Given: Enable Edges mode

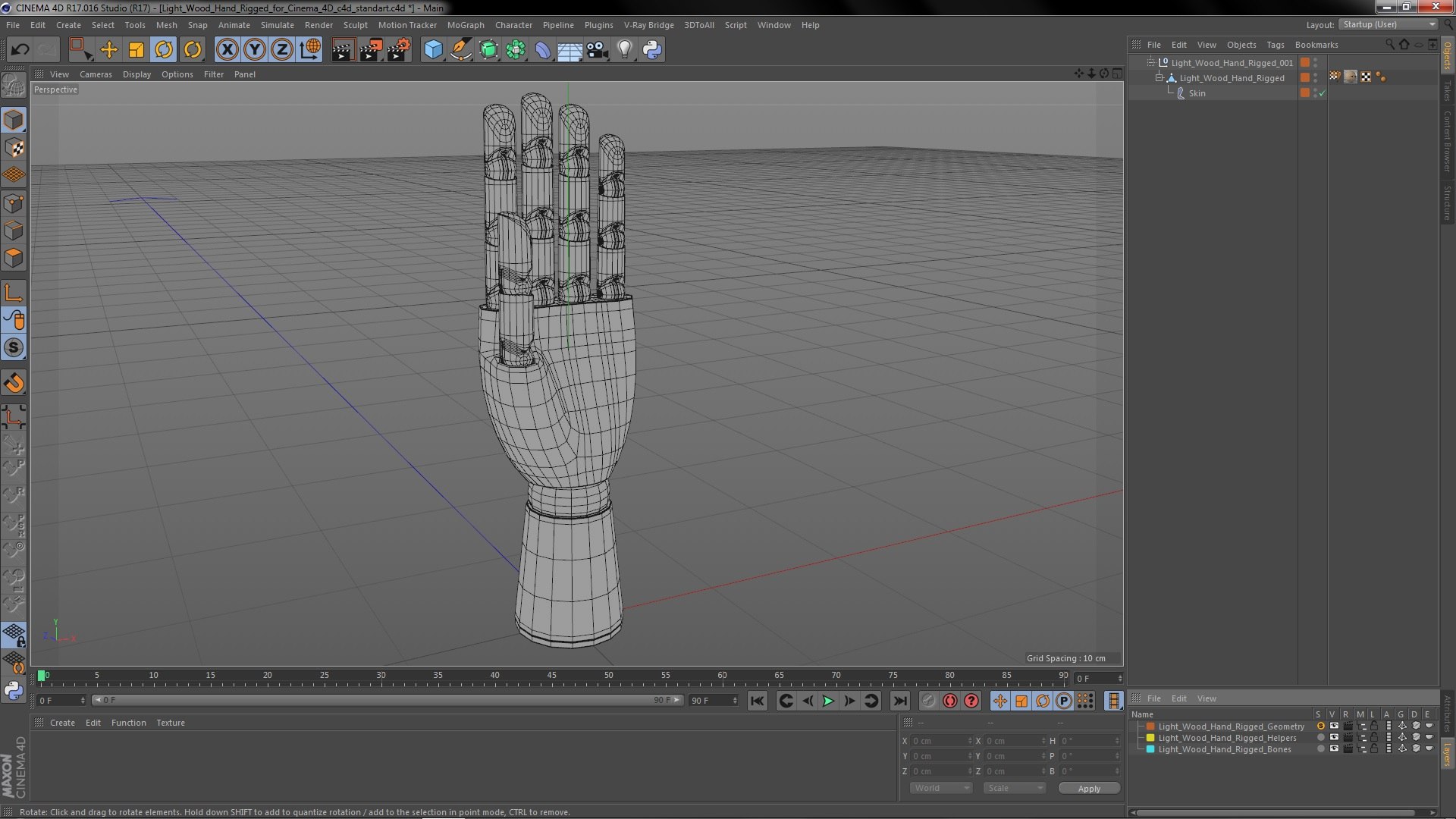Looking at the screenshot, I should [14, 230].
